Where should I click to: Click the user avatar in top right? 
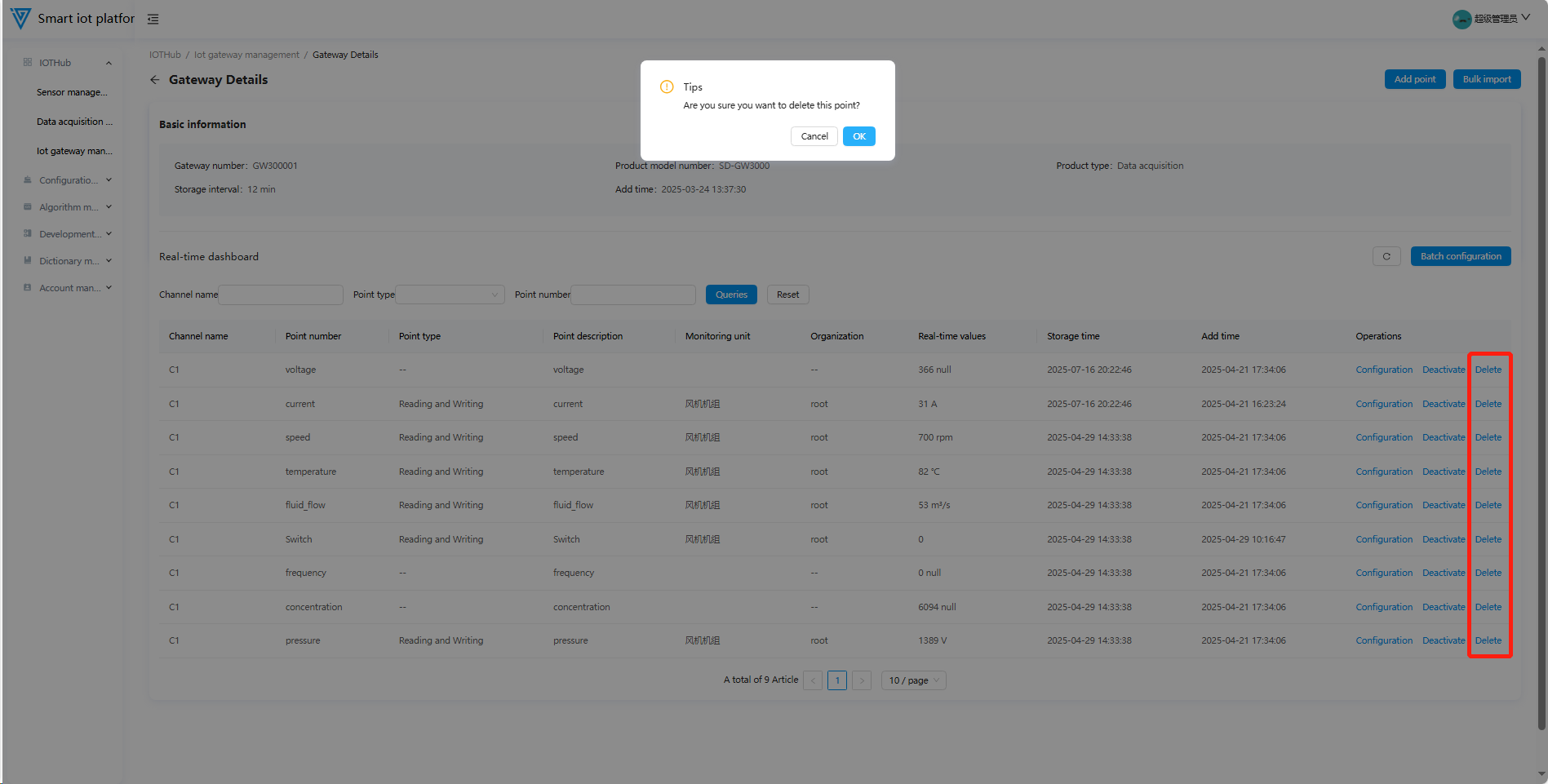tap(1462, 19)
